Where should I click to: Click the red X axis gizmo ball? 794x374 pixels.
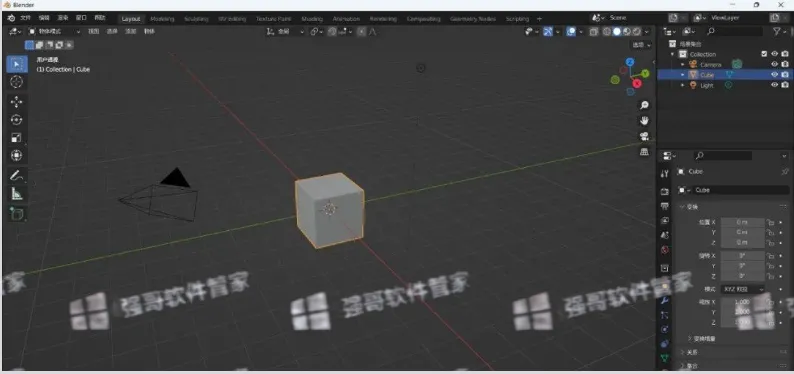(637, 84)
